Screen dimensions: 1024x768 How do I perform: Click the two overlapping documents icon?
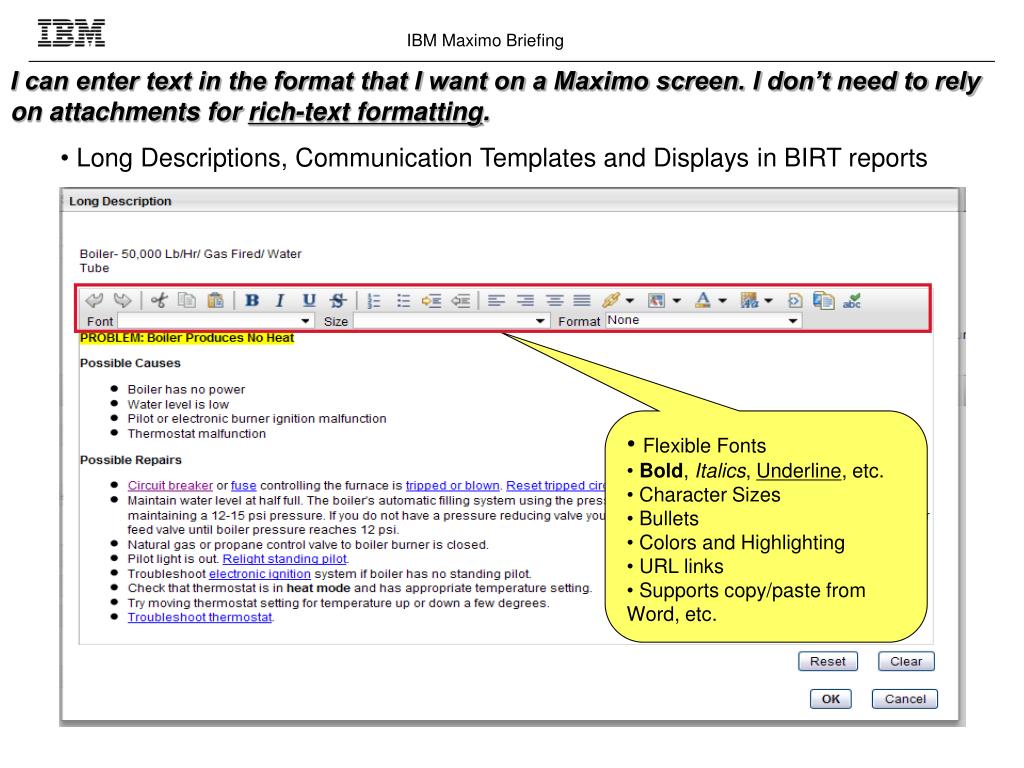tap(824, 300)
